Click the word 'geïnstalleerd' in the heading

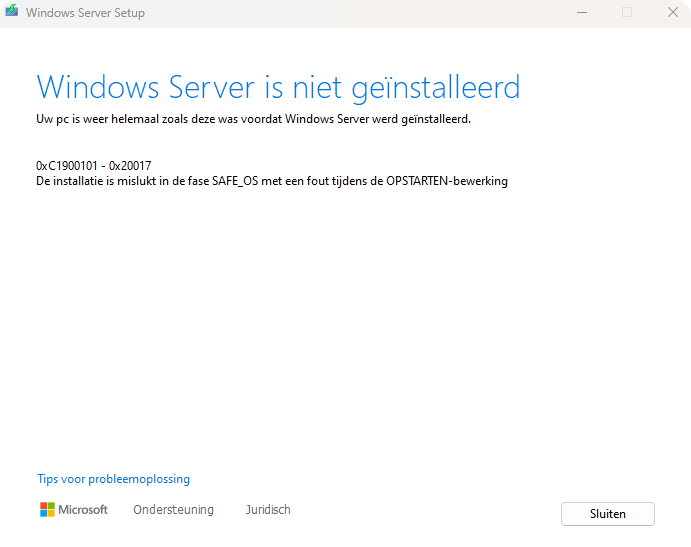[440, 86]
